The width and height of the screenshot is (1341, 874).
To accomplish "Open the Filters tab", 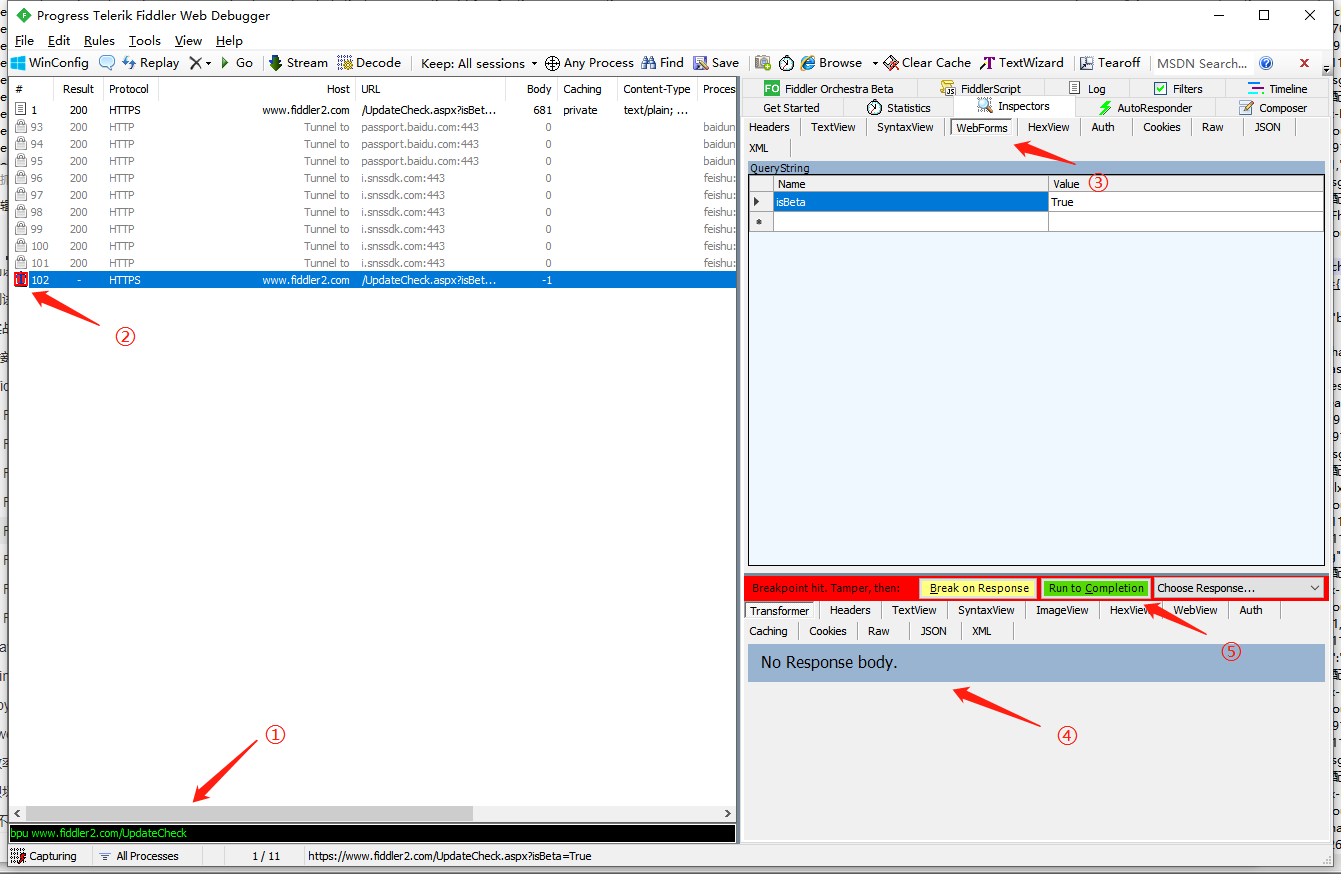I will tap(1177, 89).
